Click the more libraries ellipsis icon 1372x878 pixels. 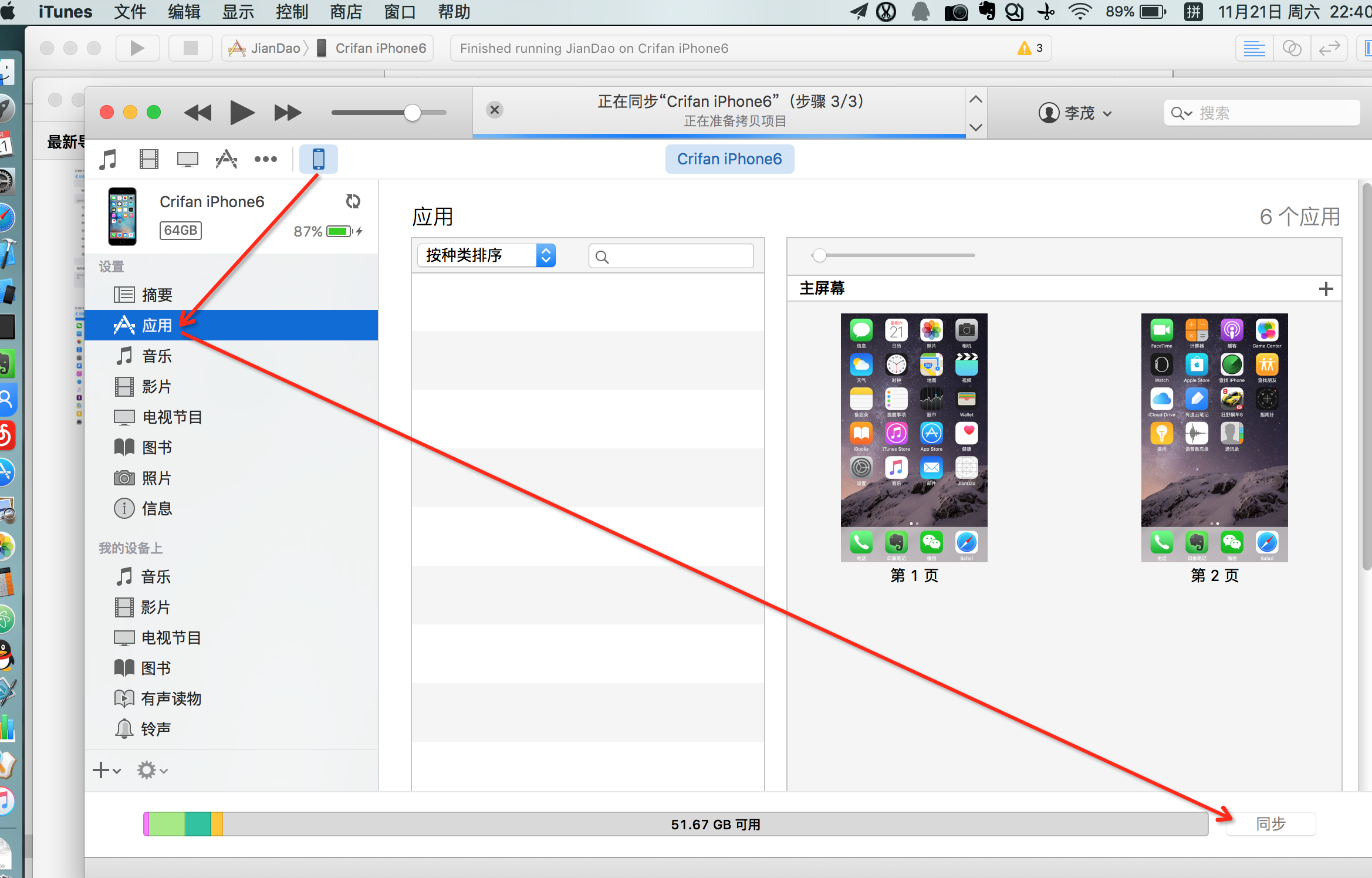(265, 159)
